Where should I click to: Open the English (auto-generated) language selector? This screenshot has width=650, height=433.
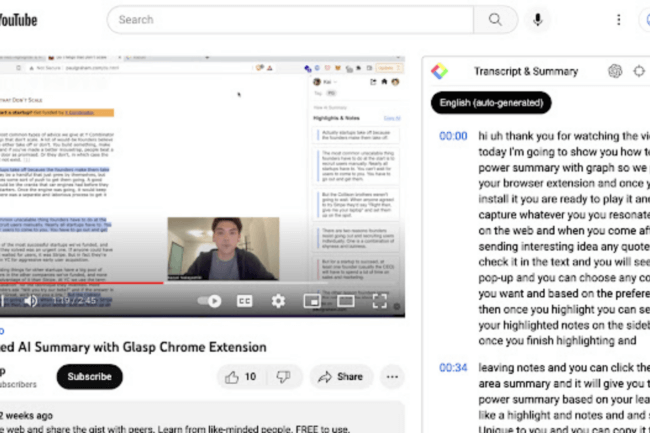492,103
